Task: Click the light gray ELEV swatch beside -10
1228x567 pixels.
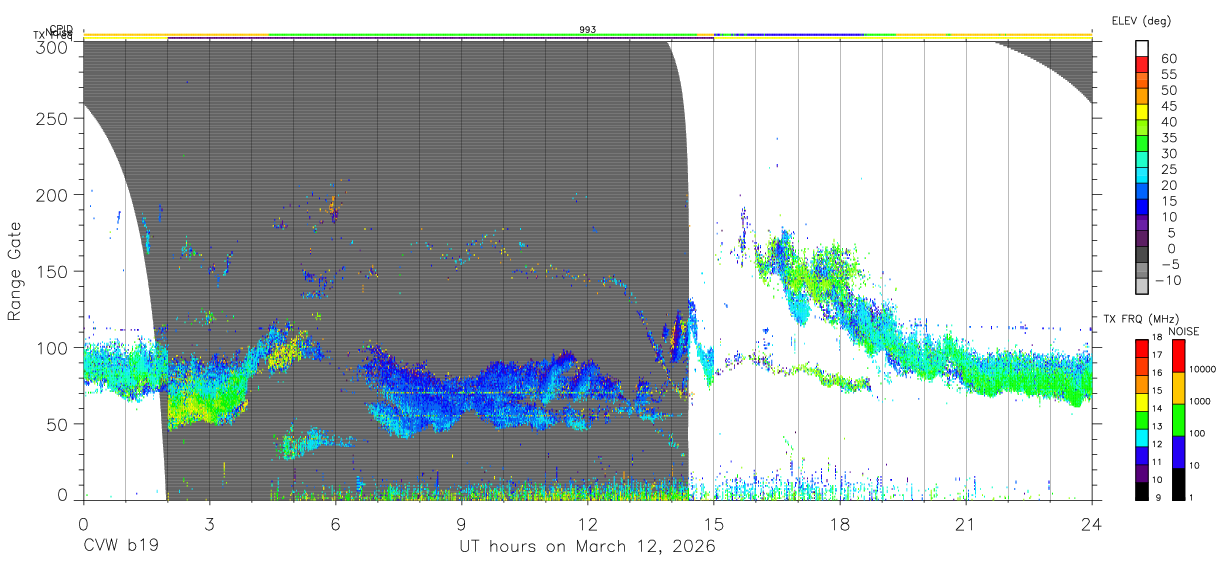Action: pyautogui.click(x=1141, y=287)
